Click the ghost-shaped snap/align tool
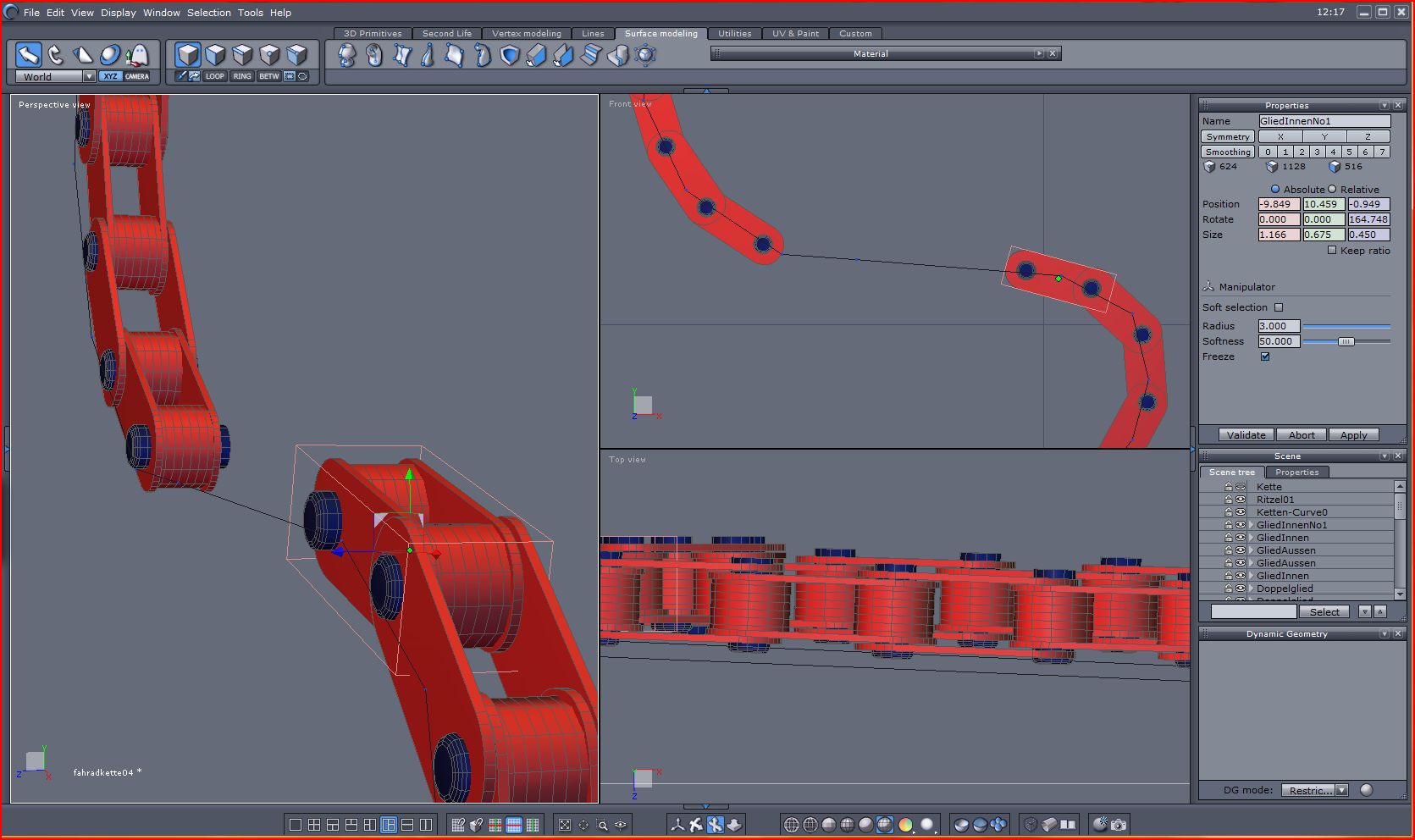The height and width of the screenshot is (840, 1415). (137, 55)
